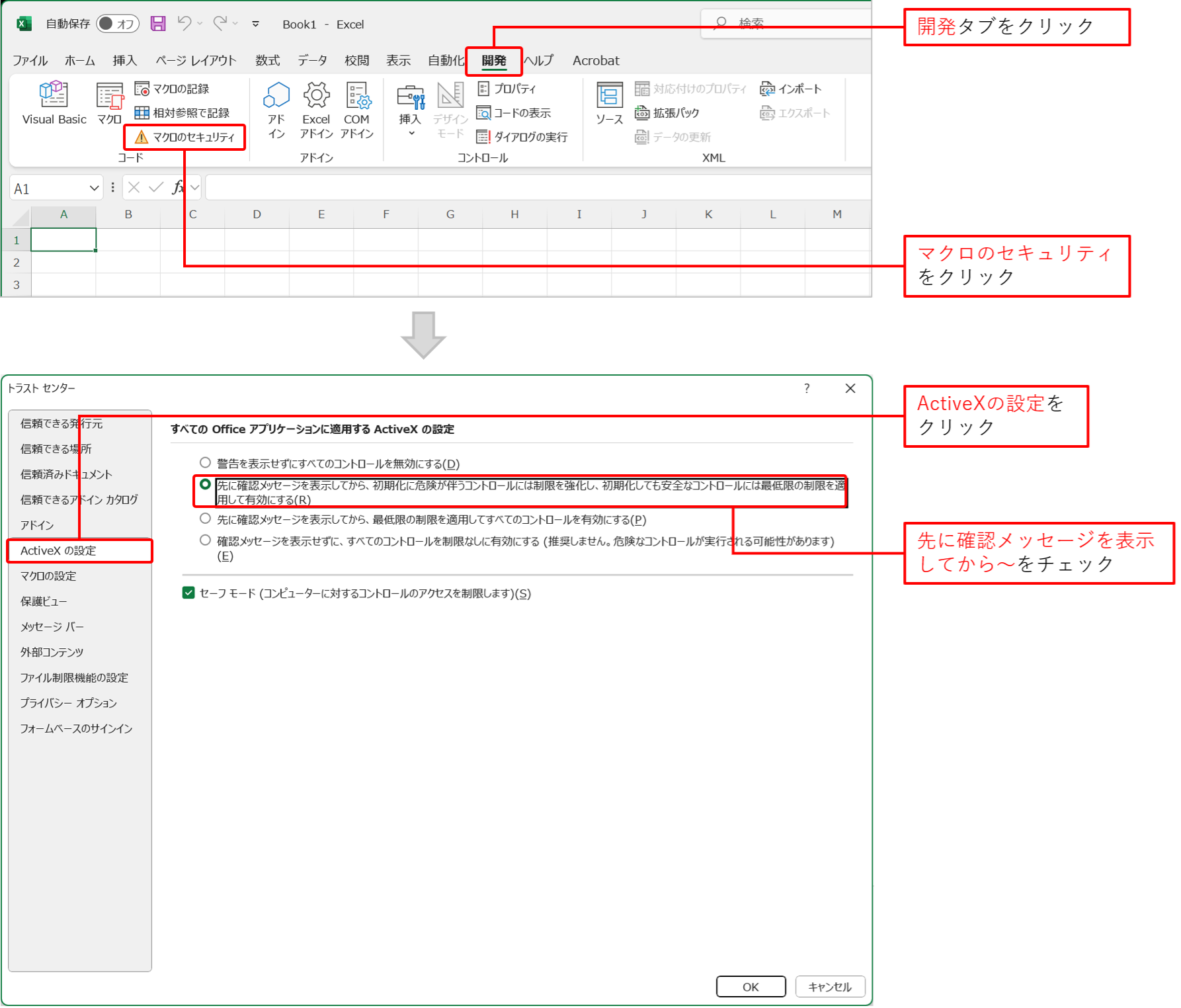Click the Save floppy disk icon
This screenshot has height=1008, width=1181.
pos(158,24)
